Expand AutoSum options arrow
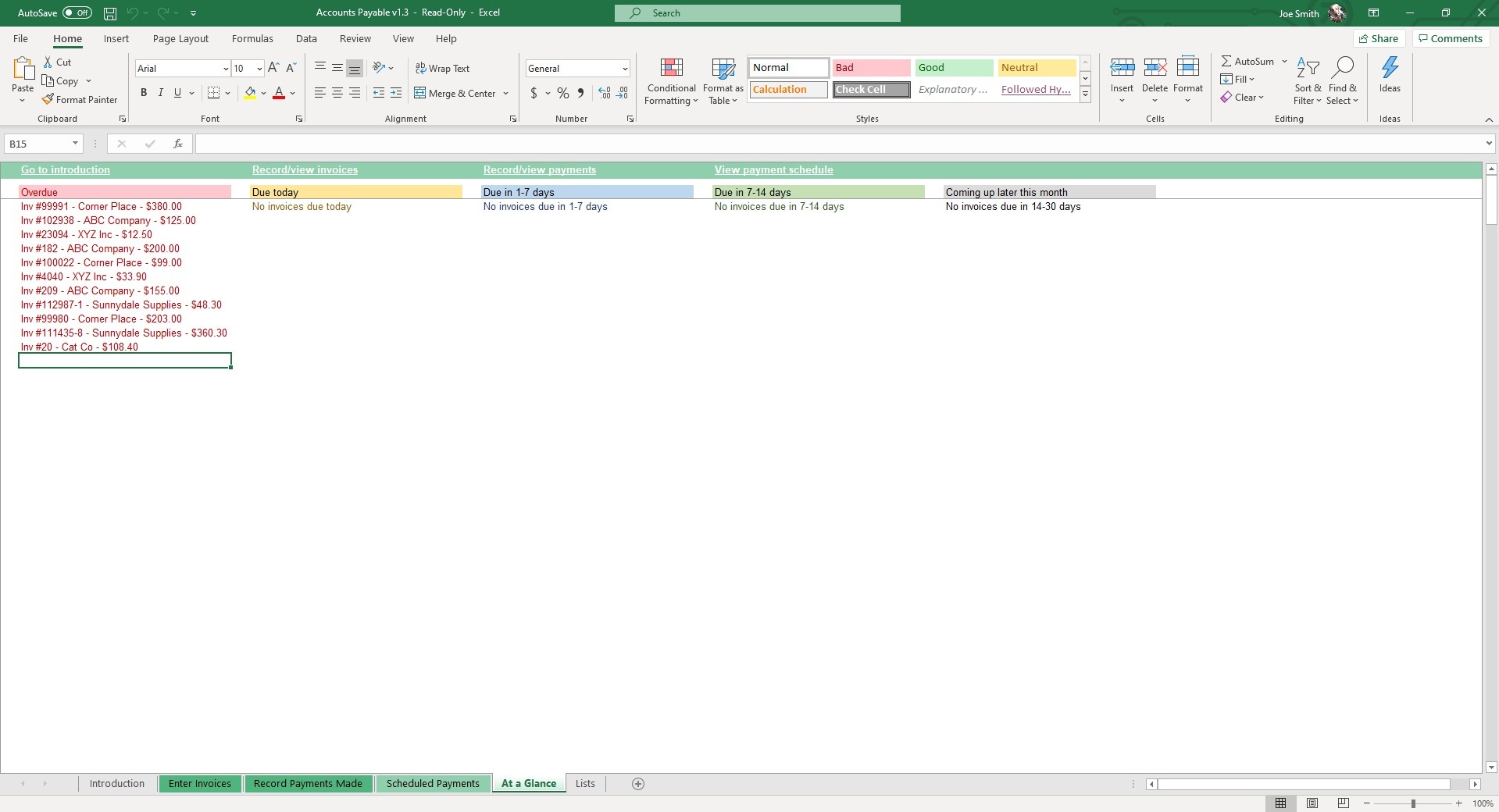The height and width of the screenshot is (812, 1499). pos(1284,61)
